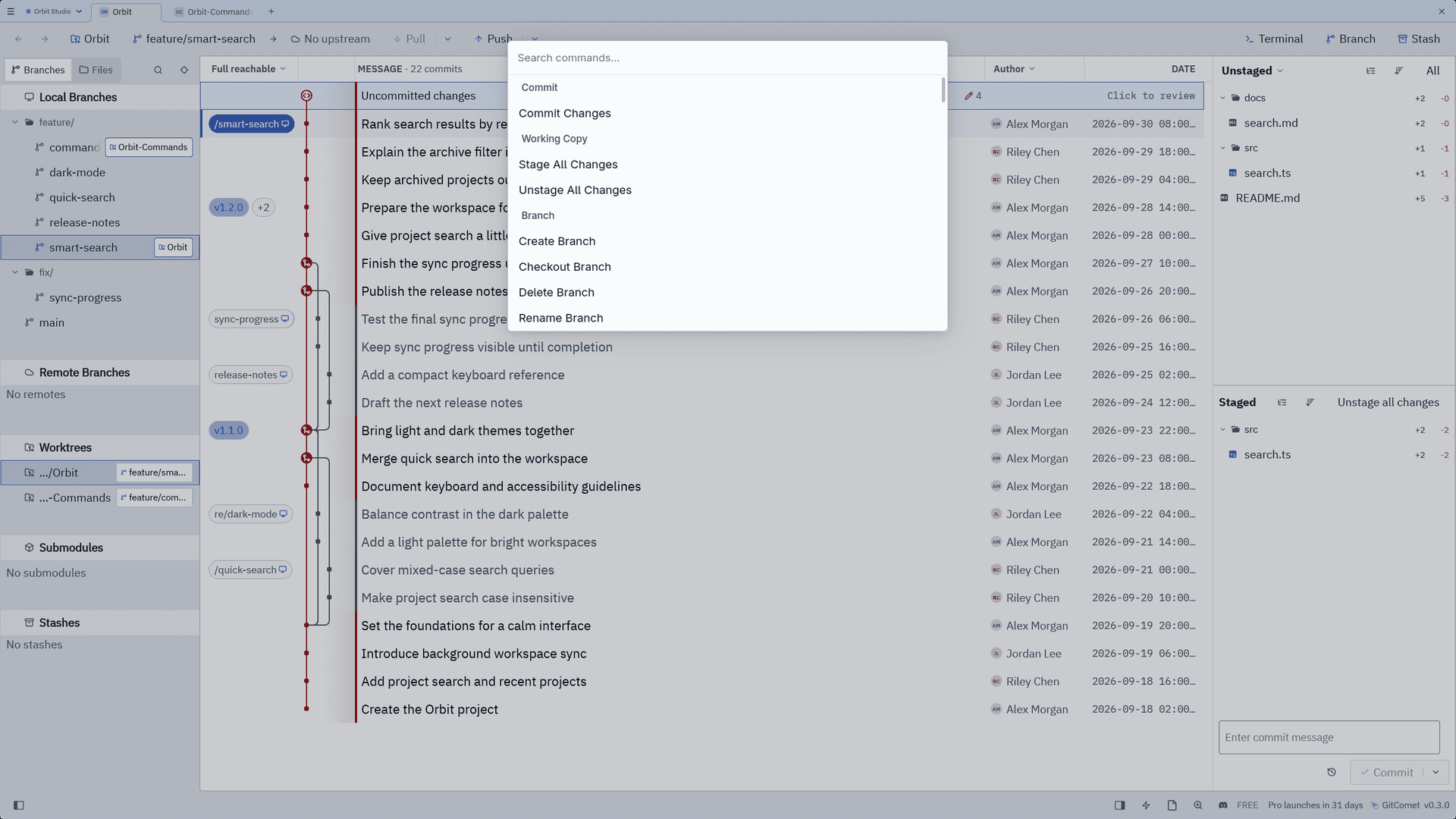Click the feature/smart-search branch selector
This screenshot has width=1456, height=819.
pos(194,39)
